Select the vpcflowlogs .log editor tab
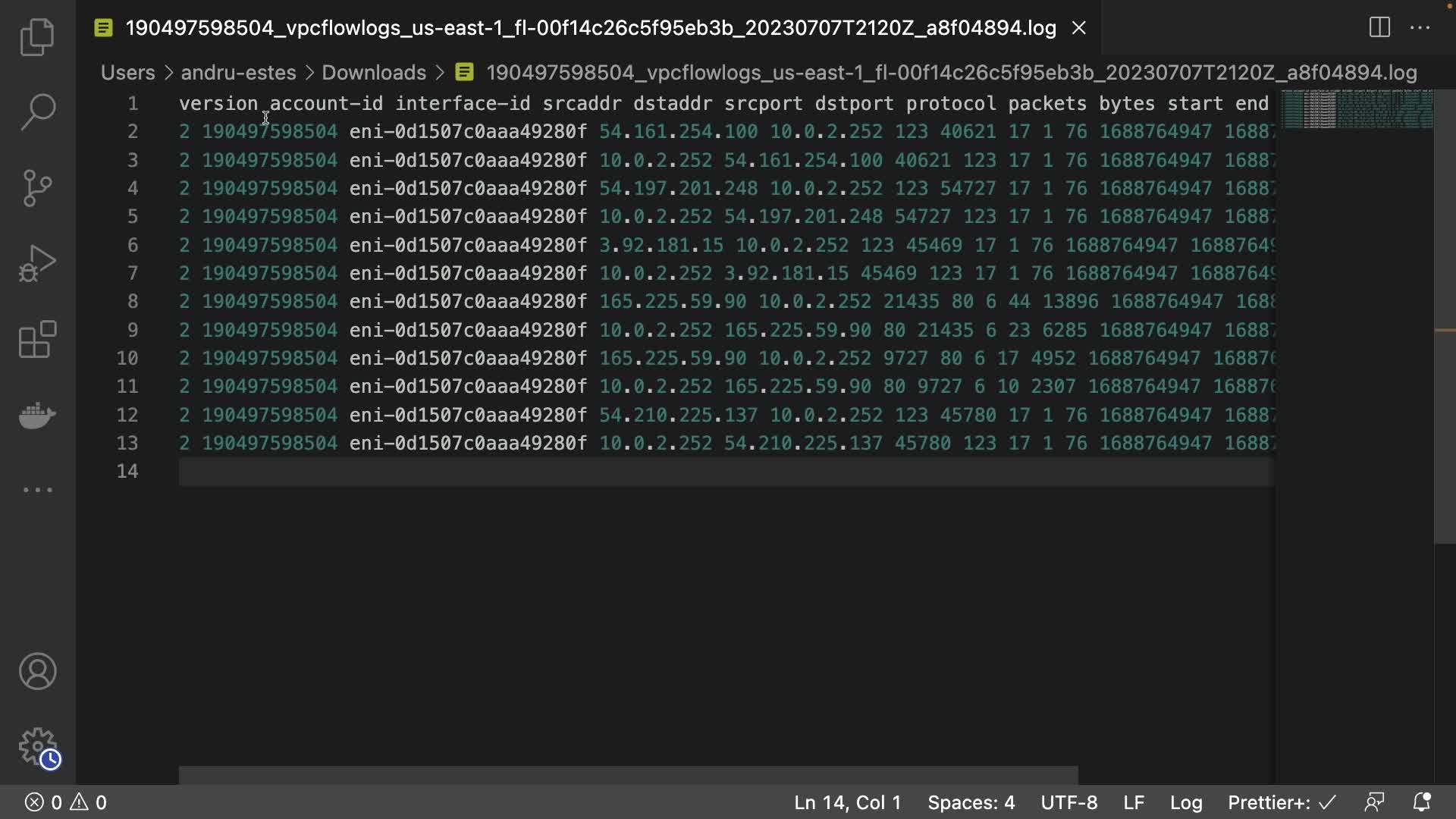Viewport: 1456px width, 819px height. pyautogui.click(x=590, y=28)
